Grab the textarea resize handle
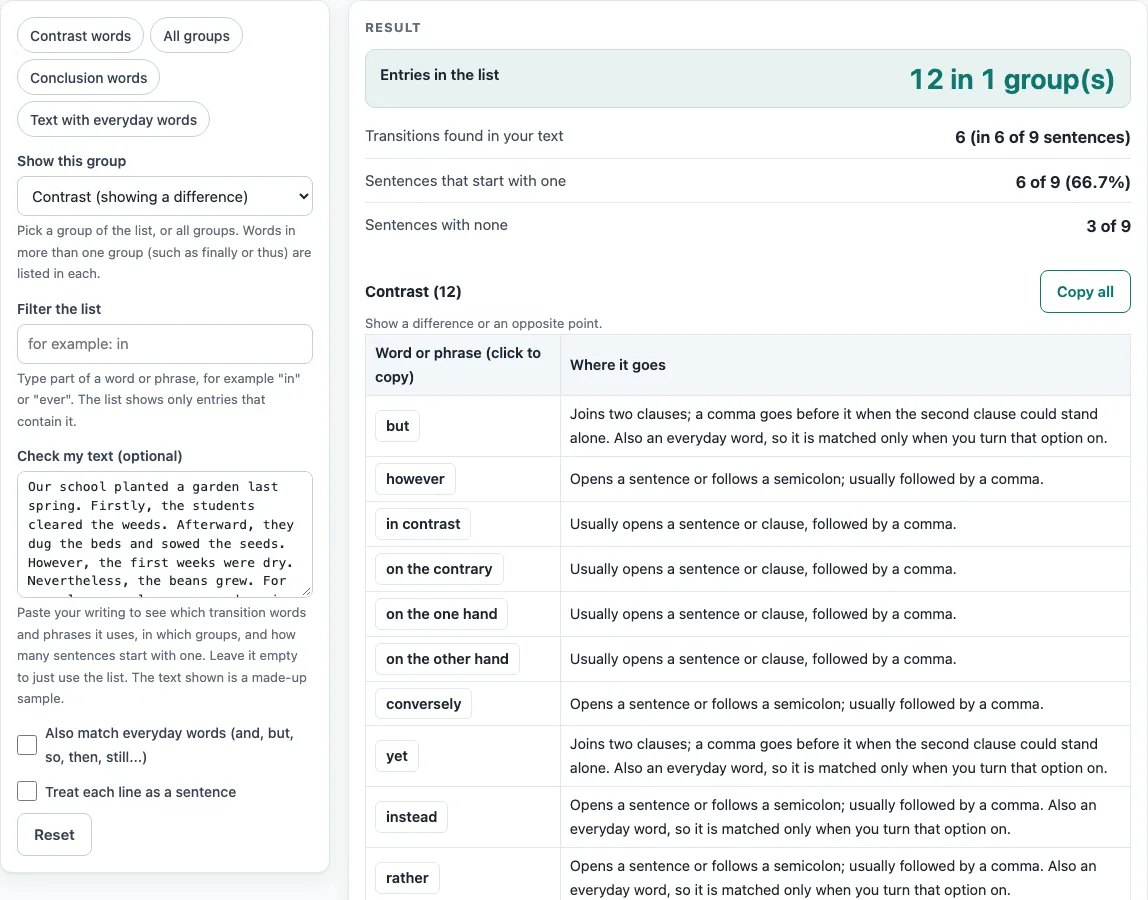The image size is (1148, 900). [306, 590]
